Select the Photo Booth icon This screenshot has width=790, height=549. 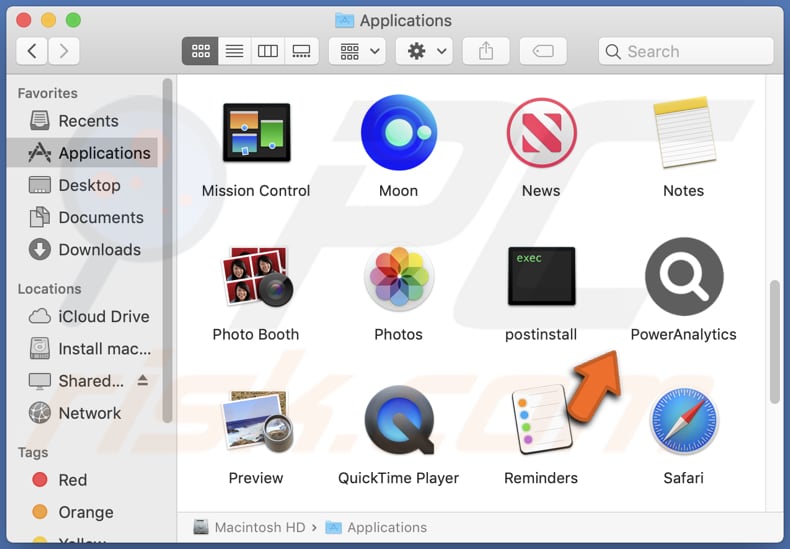point(256,276)
